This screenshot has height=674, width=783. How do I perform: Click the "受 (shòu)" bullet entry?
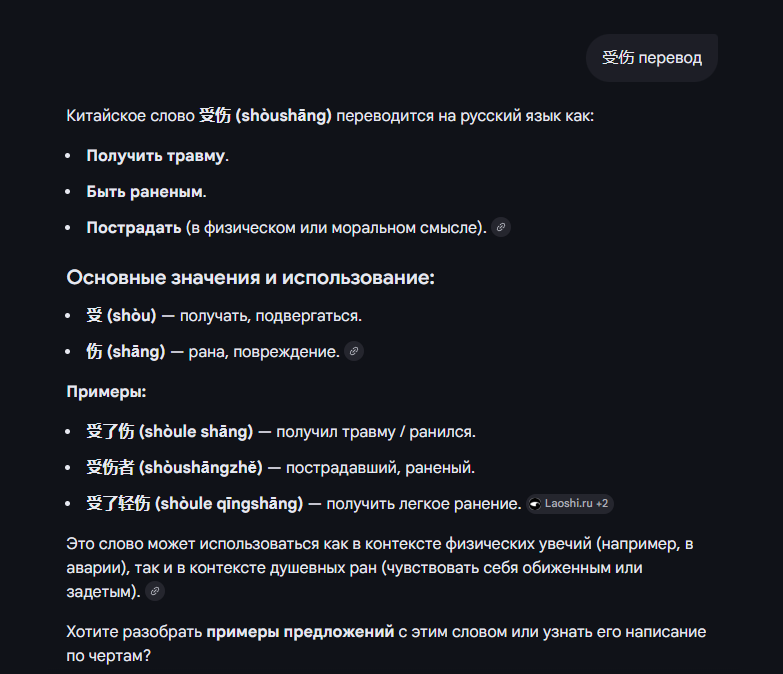121,316
